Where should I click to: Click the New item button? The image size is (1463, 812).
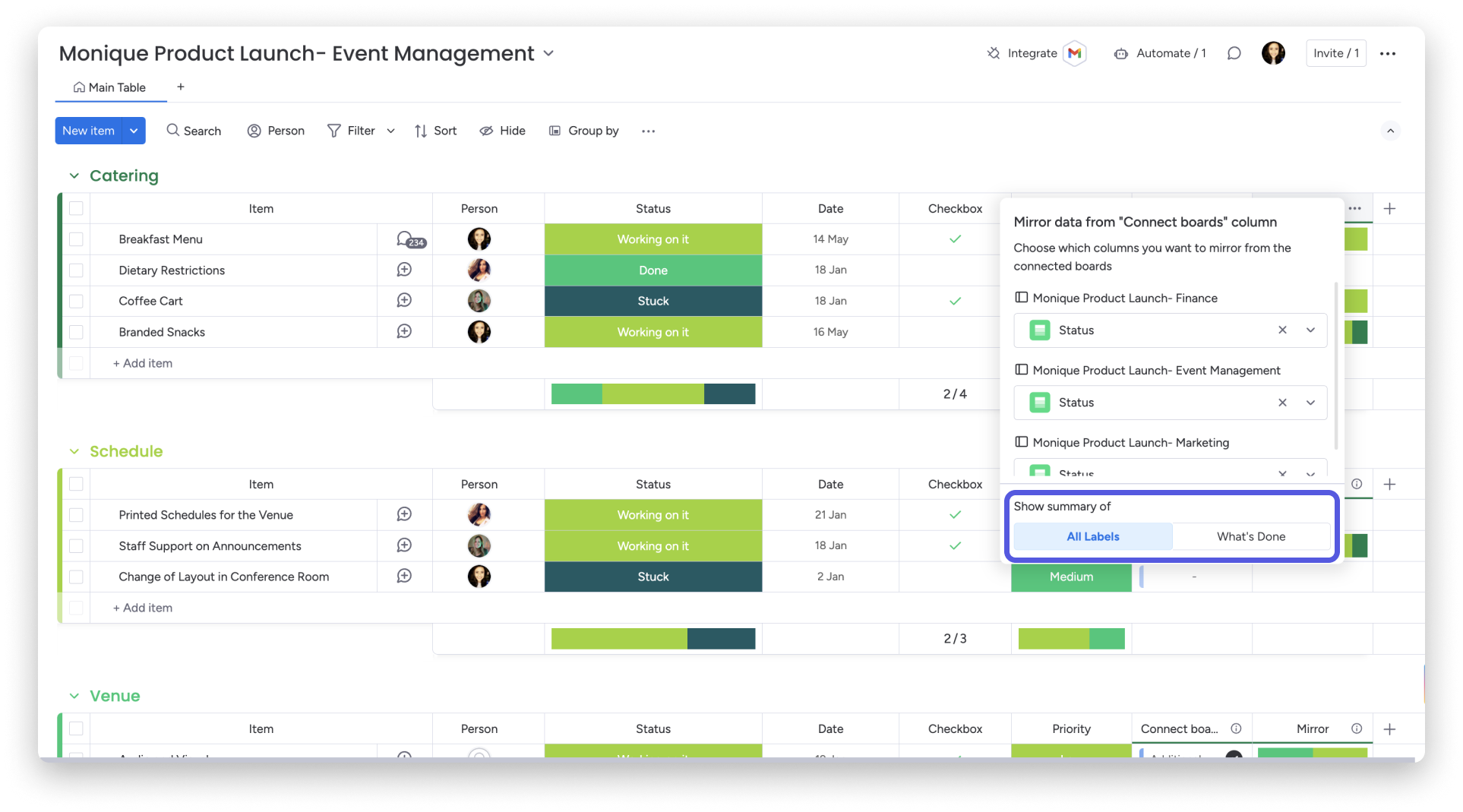[88, 131]
